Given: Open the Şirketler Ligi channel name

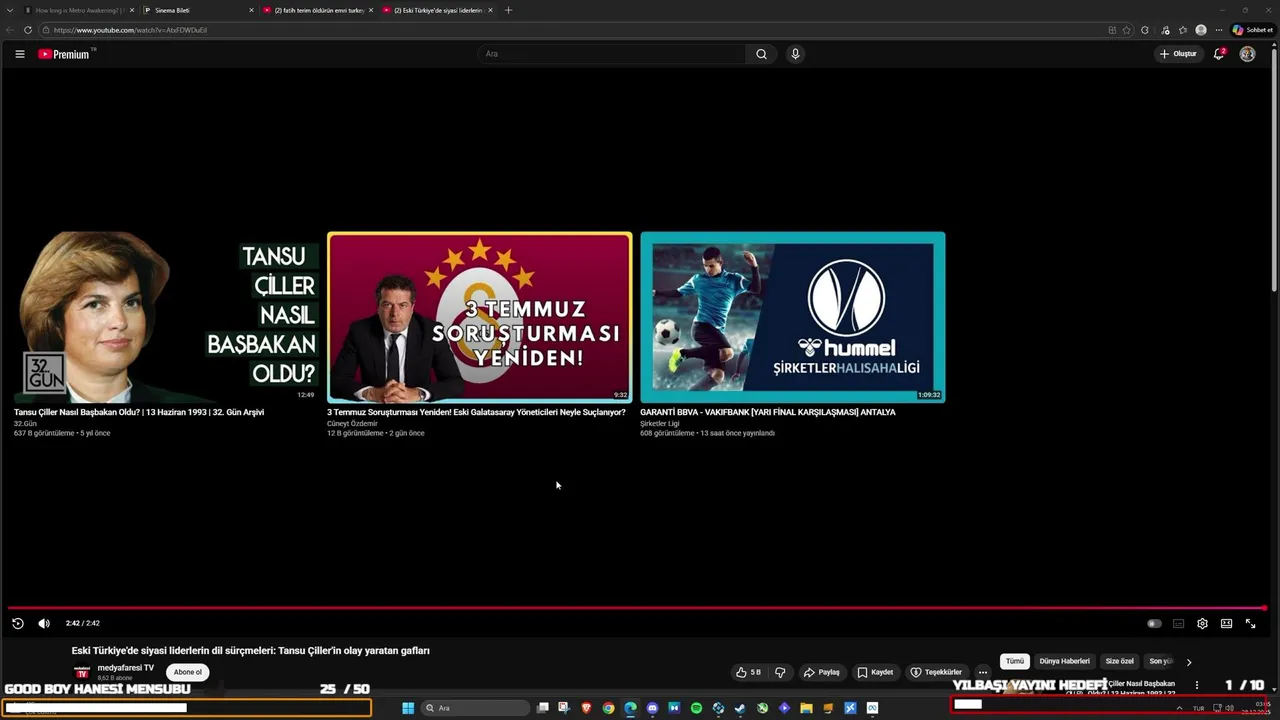Looking at the screenshot, I should (659, 423).
